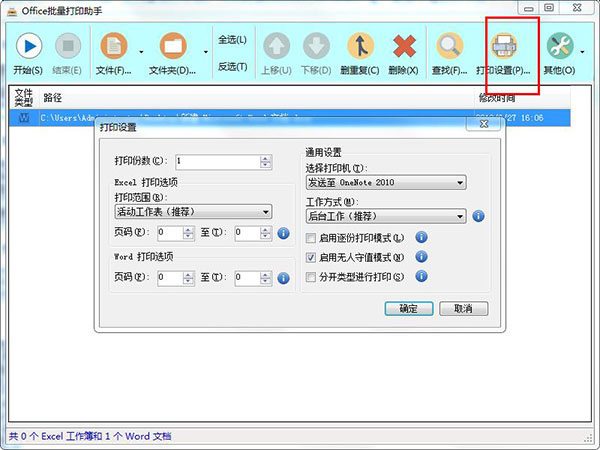Click info icon beside Excel page range
Image resolution: width=600 pixels, height=450 pixels.
[283, 233]
